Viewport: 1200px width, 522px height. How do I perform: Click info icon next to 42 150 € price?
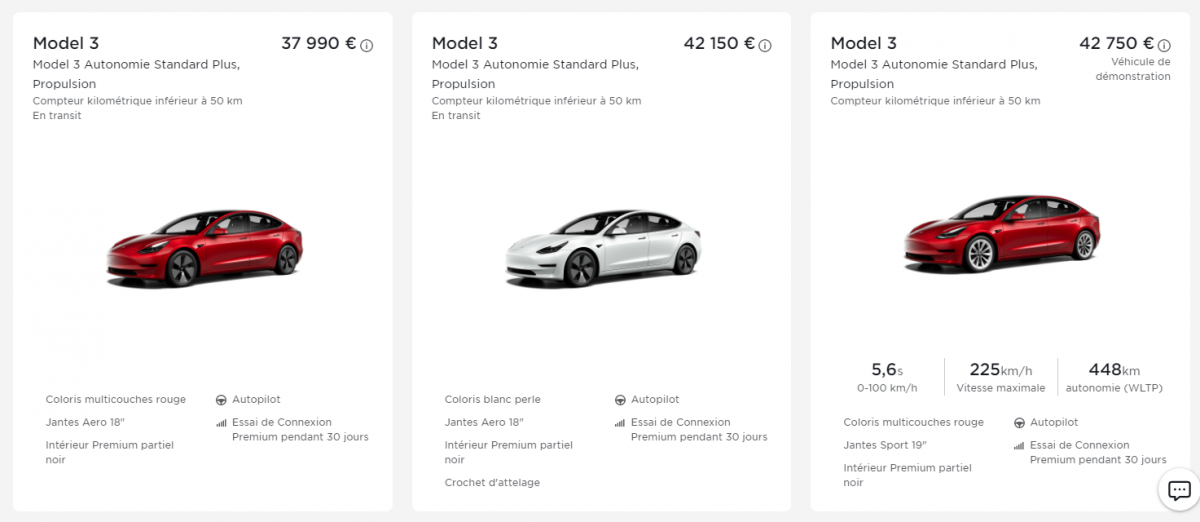[x=765, y=45]
